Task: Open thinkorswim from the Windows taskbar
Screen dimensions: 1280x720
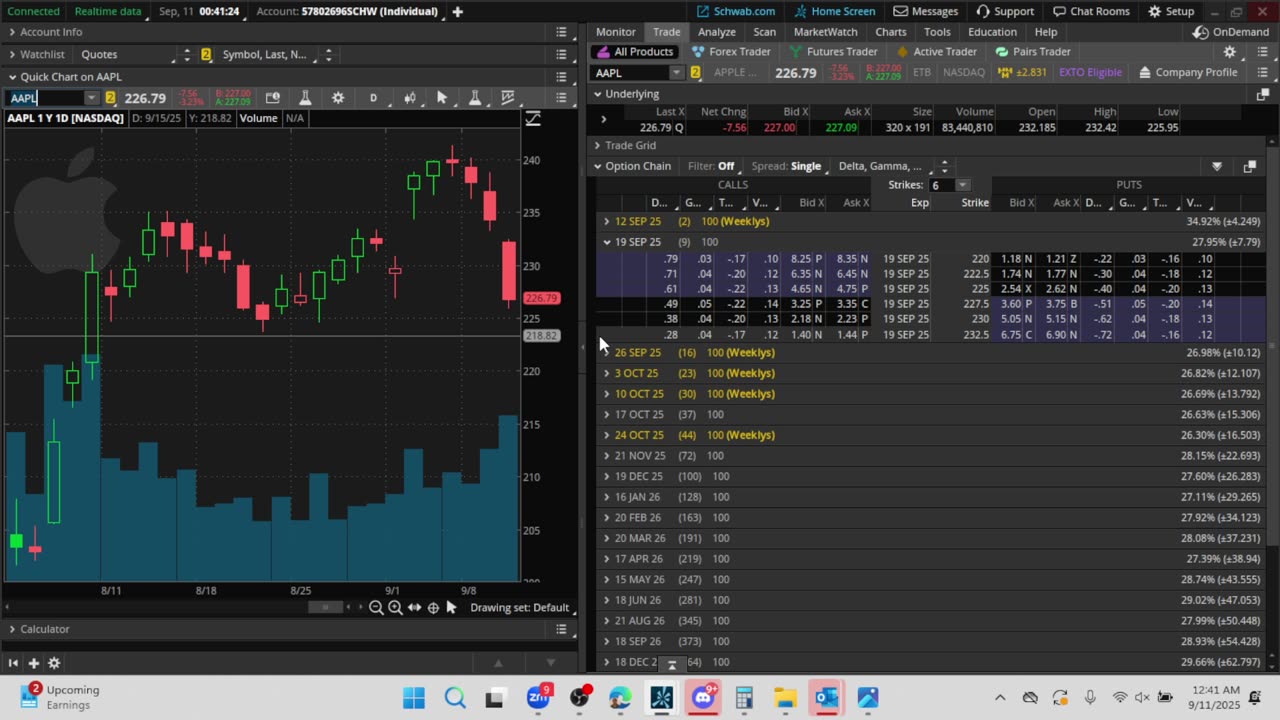Action: click(662, 697)
